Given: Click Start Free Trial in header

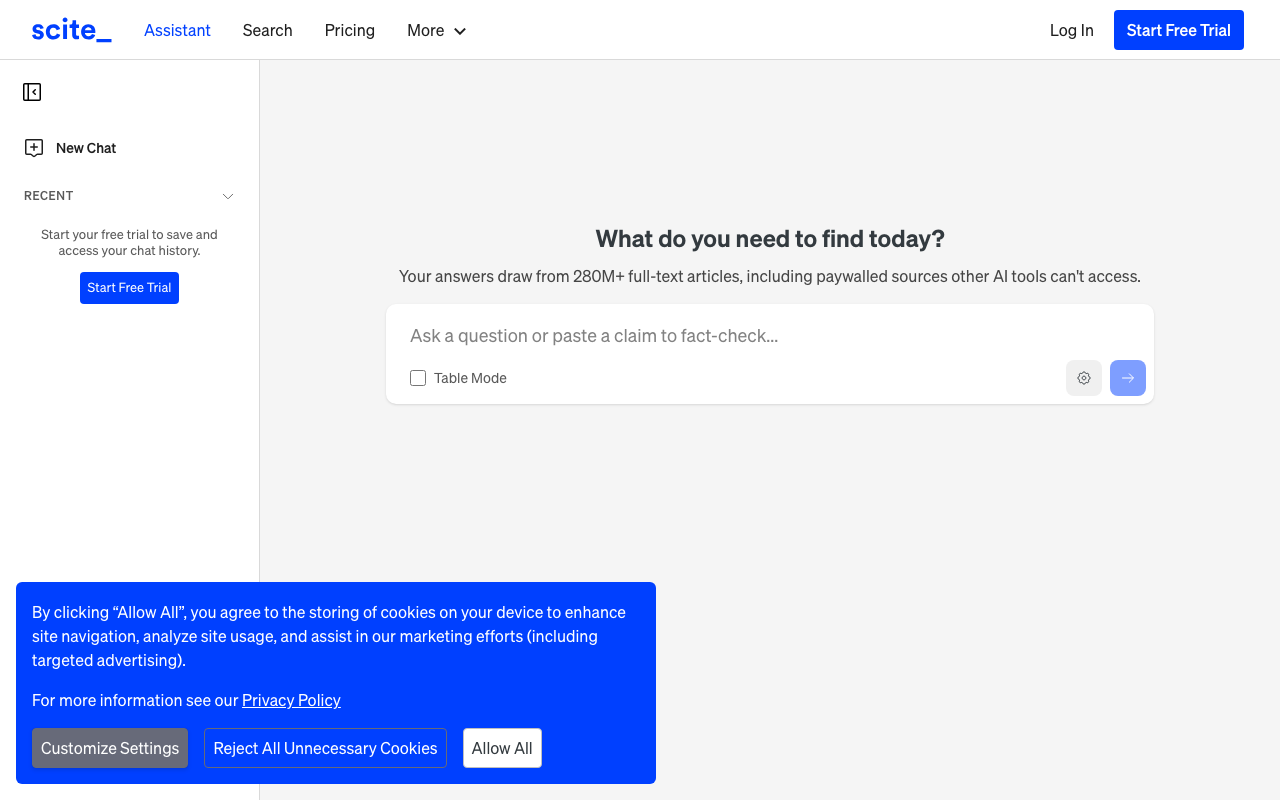Looking at the screenshot, I should click(1178, 30).
